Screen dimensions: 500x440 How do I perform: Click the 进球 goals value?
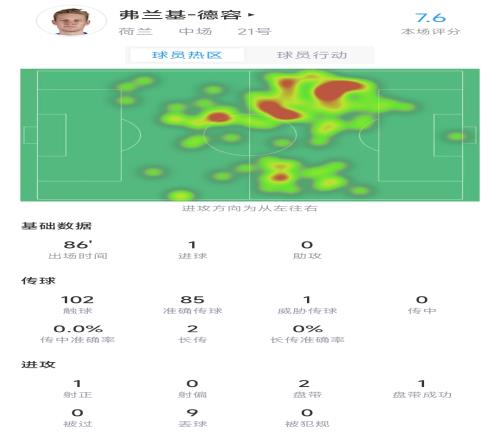point(192,245)
